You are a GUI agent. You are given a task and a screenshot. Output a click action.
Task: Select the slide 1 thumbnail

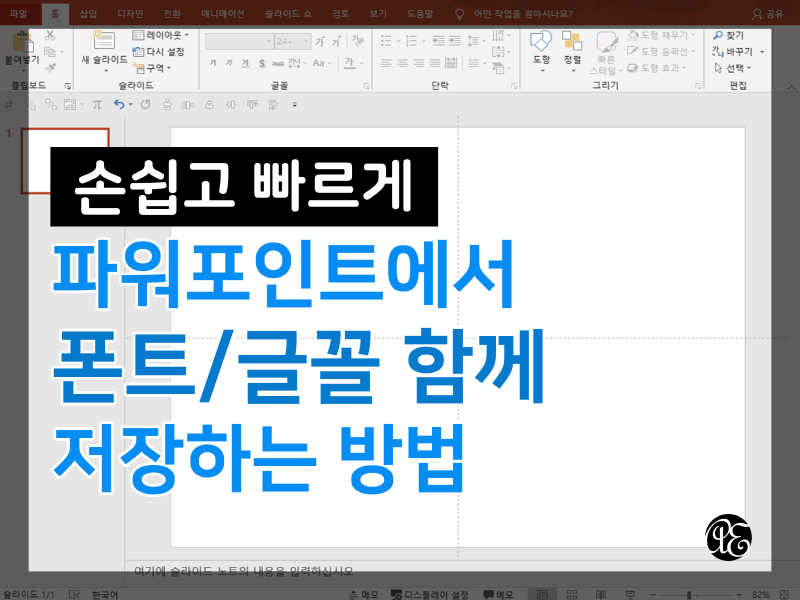coord(65,161)
